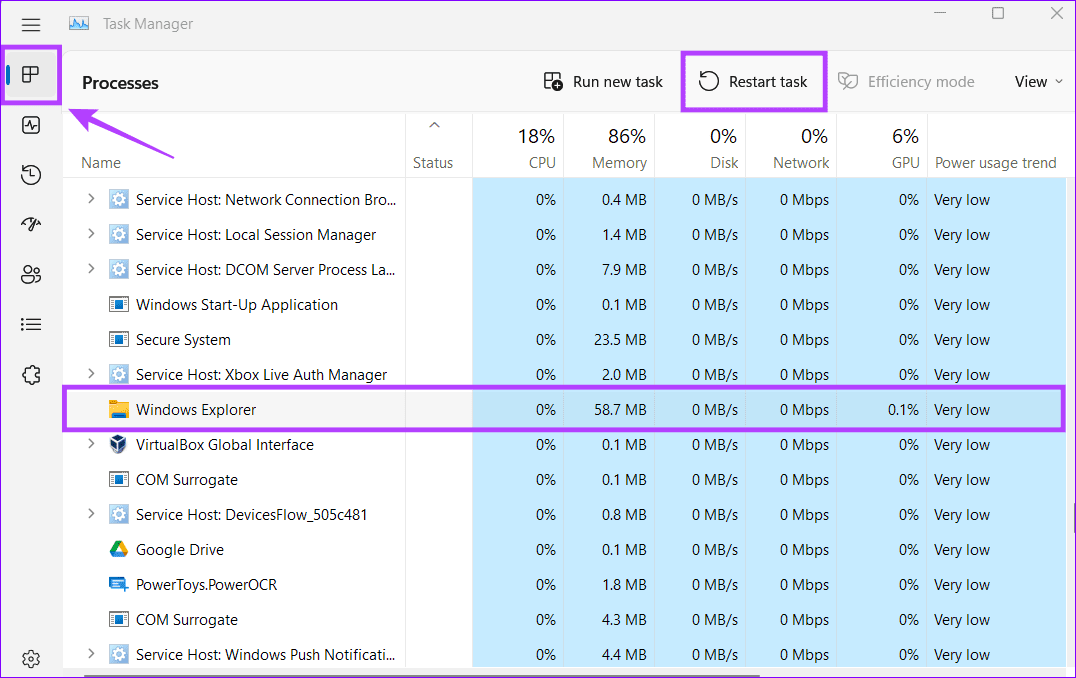
Task: Click the 4.4 MB memory cell
Action: 624,655
